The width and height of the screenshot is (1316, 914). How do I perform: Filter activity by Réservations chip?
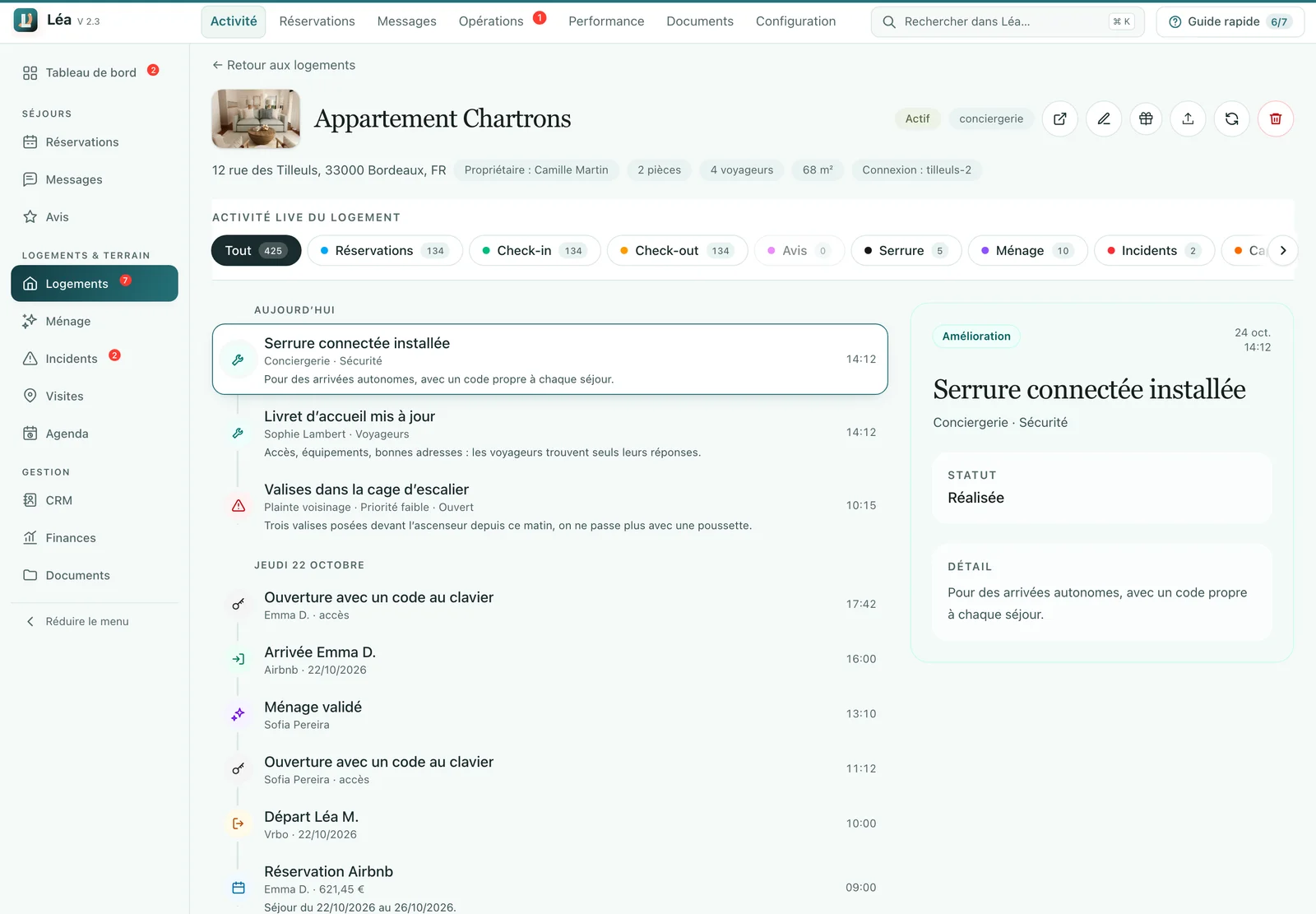385,250
